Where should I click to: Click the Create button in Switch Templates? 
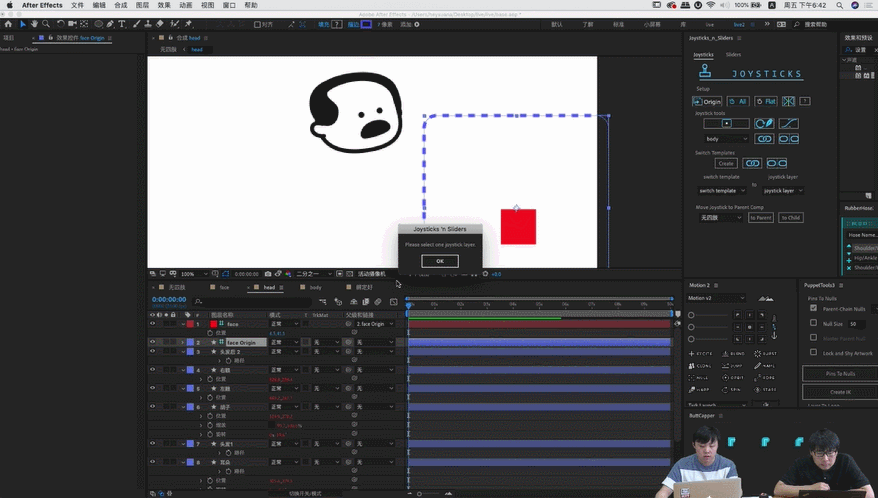tap(726, 163)
